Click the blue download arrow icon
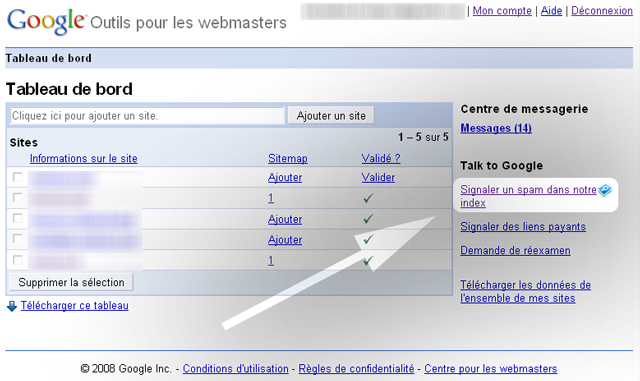The width and height of the screenshot is (640, 381). (12, 306)
